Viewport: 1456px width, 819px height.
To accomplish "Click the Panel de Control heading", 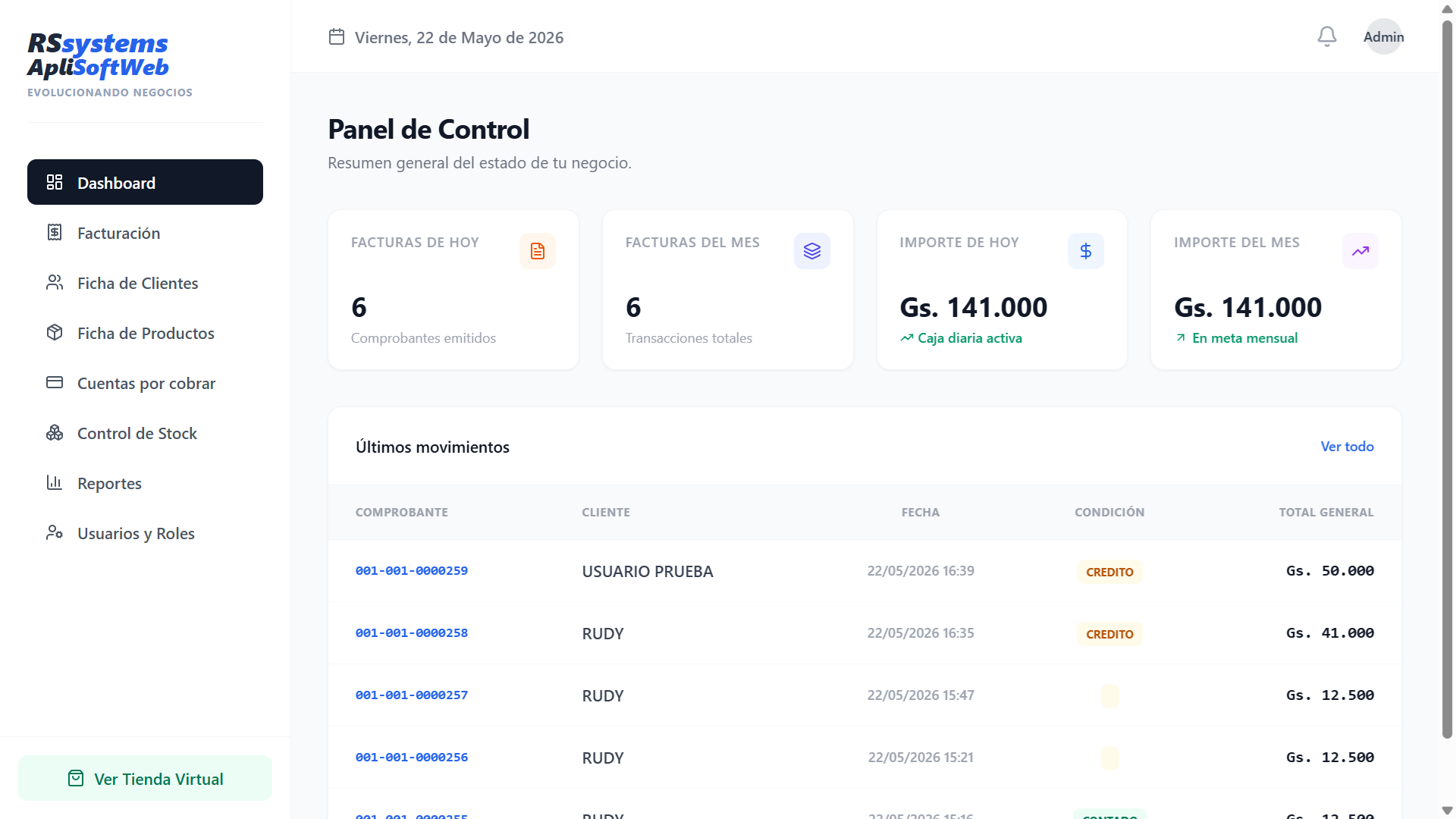I will (428, 129).
